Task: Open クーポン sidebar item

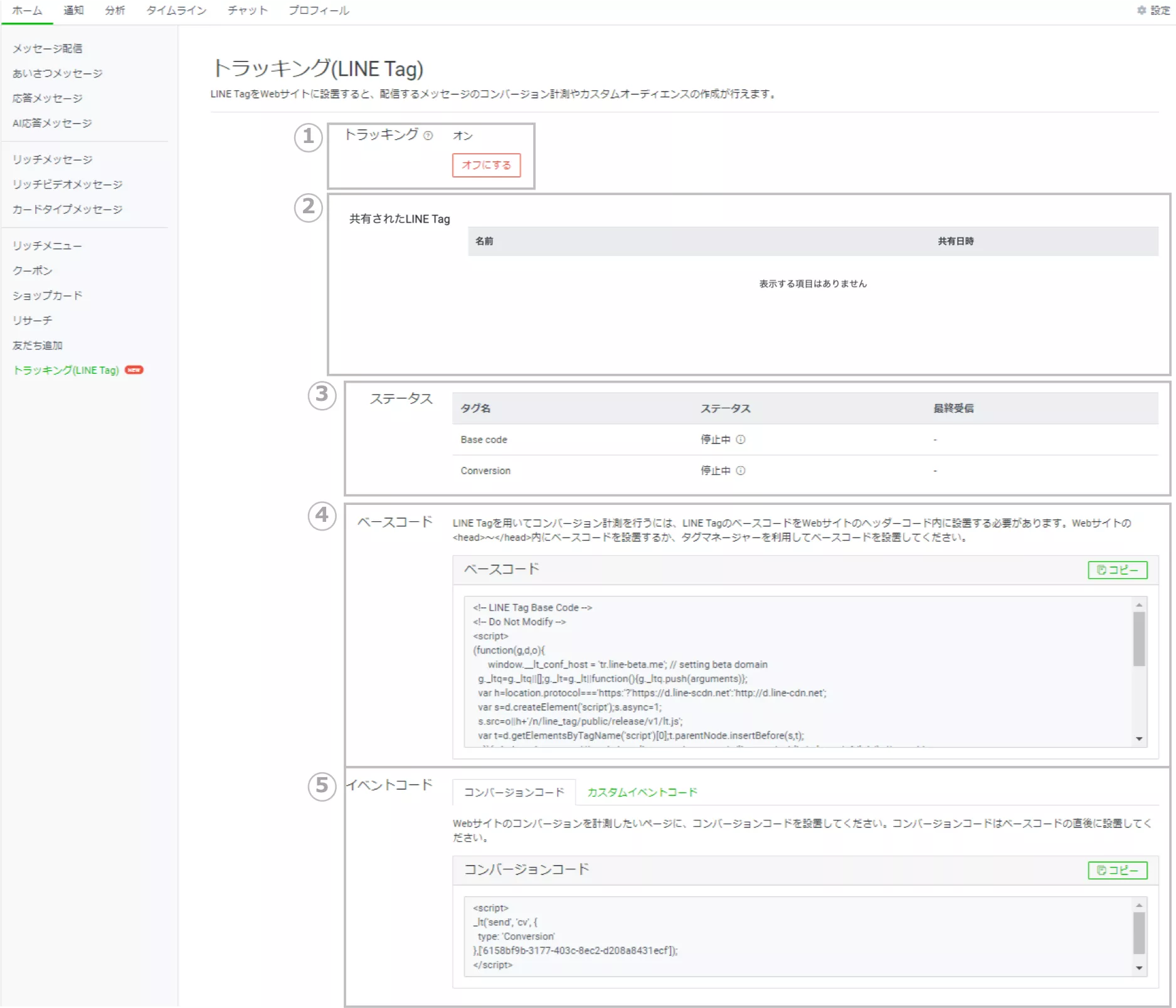Action: point(33,271)
